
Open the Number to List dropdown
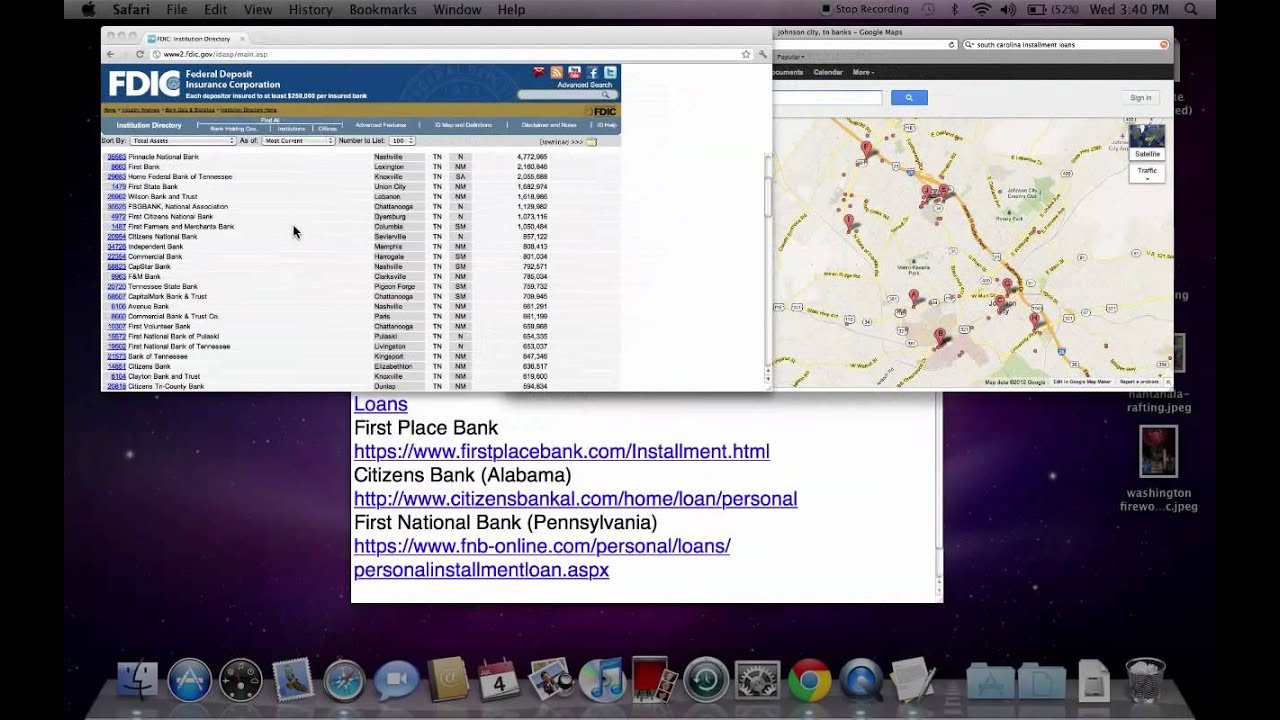point(402,141)
